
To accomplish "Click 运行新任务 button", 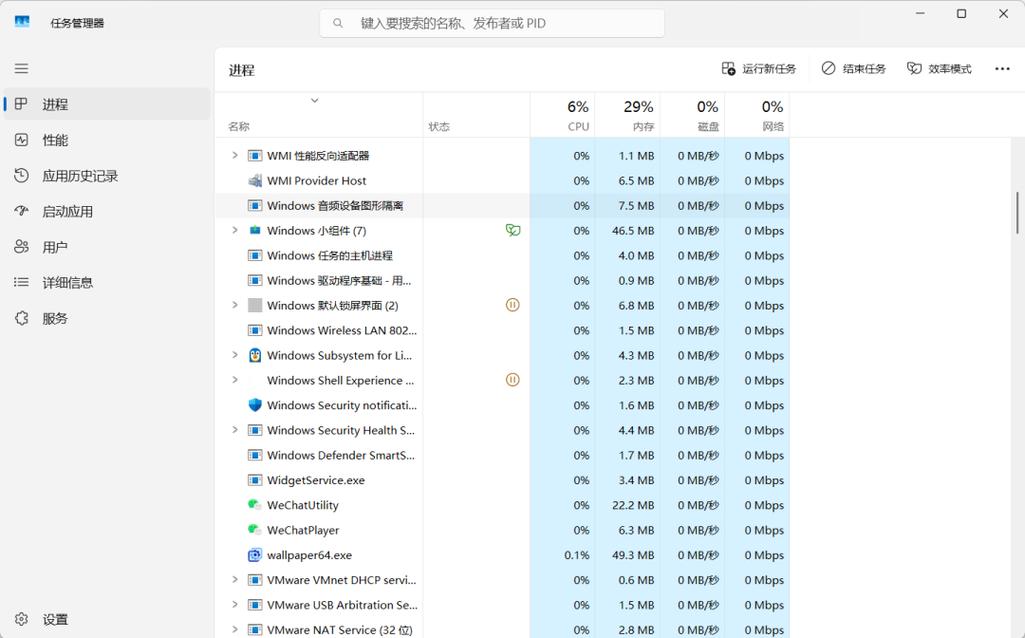I will point(759,69).
